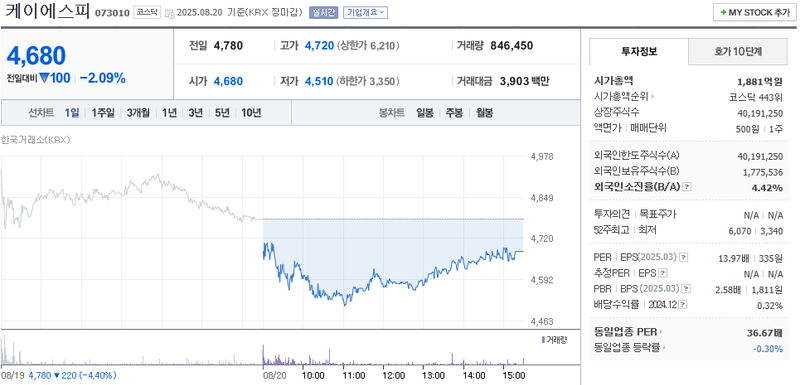This screenshot has width=800, height=385.
Task: Open the 동일업종 PER link
Action: 626,332
